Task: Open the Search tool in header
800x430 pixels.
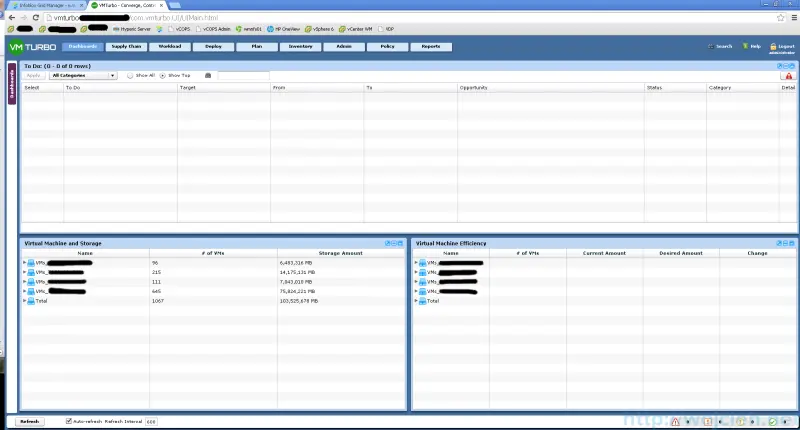Action: [720, 46]
